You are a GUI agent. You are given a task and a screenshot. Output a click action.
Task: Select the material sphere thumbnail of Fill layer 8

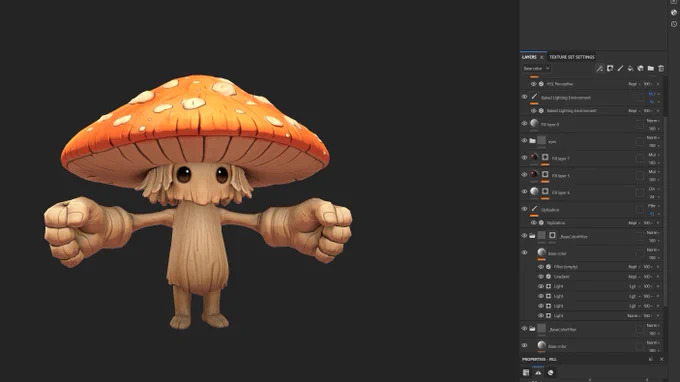click(534, 124)
